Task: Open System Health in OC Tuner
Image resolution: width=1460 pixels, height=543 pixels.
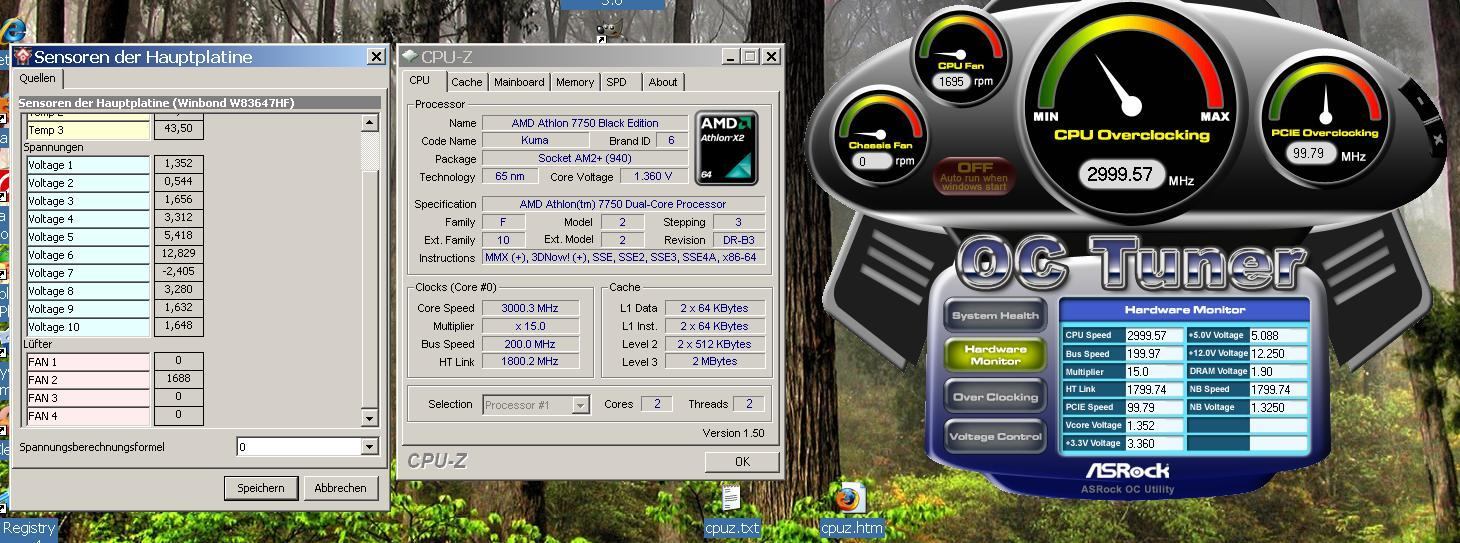Action: (995, 316)
